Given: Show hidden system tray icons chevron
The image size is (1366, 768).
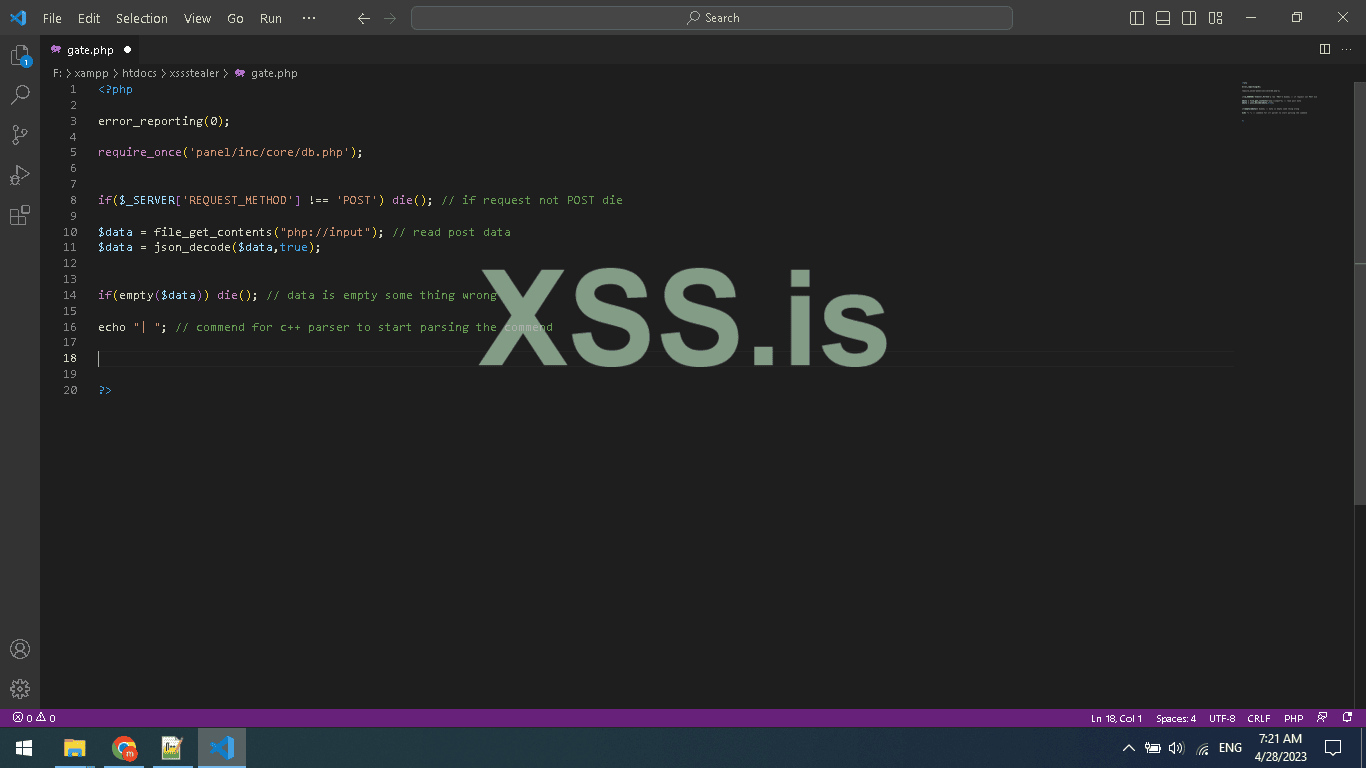Looking at the screenshot, I should [1129, 748].
